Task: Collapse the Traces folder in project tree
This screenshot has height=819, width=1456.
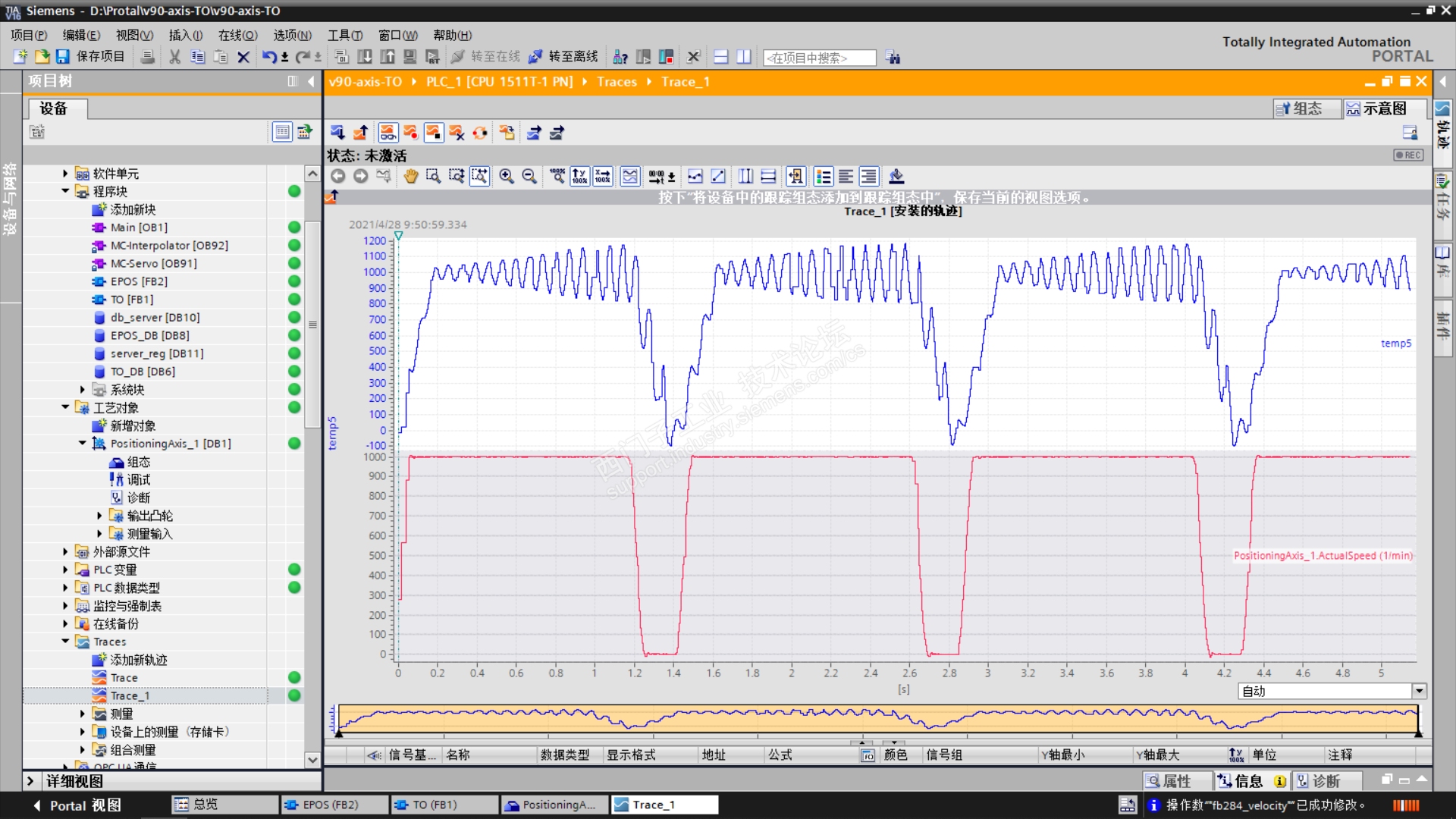Action: tap(65, 642)
